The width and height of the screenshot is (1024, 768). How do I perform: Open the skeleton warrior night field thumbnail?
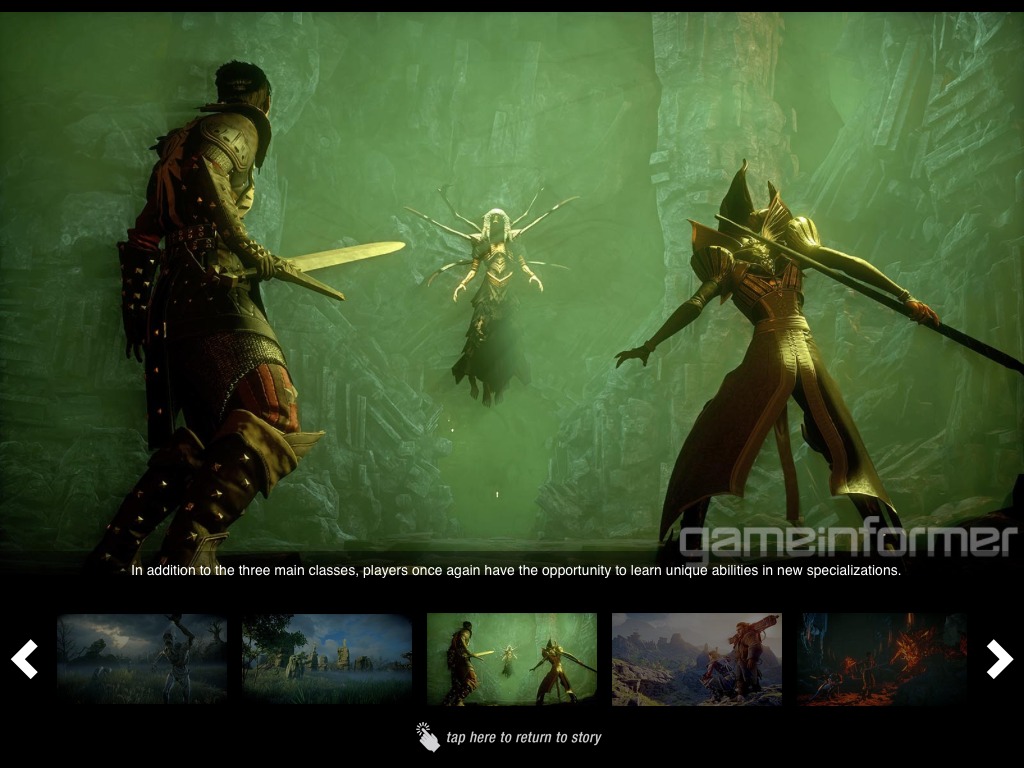coord(142,659)
